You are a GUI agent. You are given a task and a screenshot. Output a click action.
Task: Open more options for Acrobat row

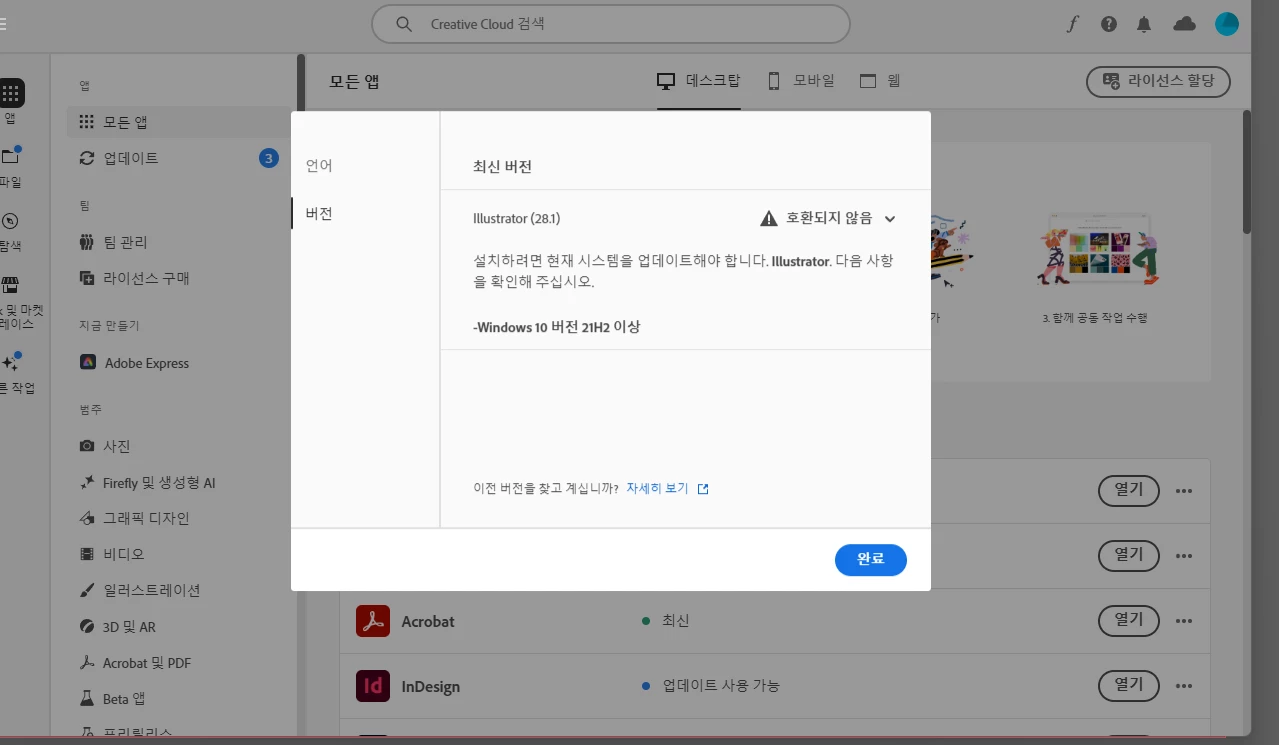[x=1184, y=621]
